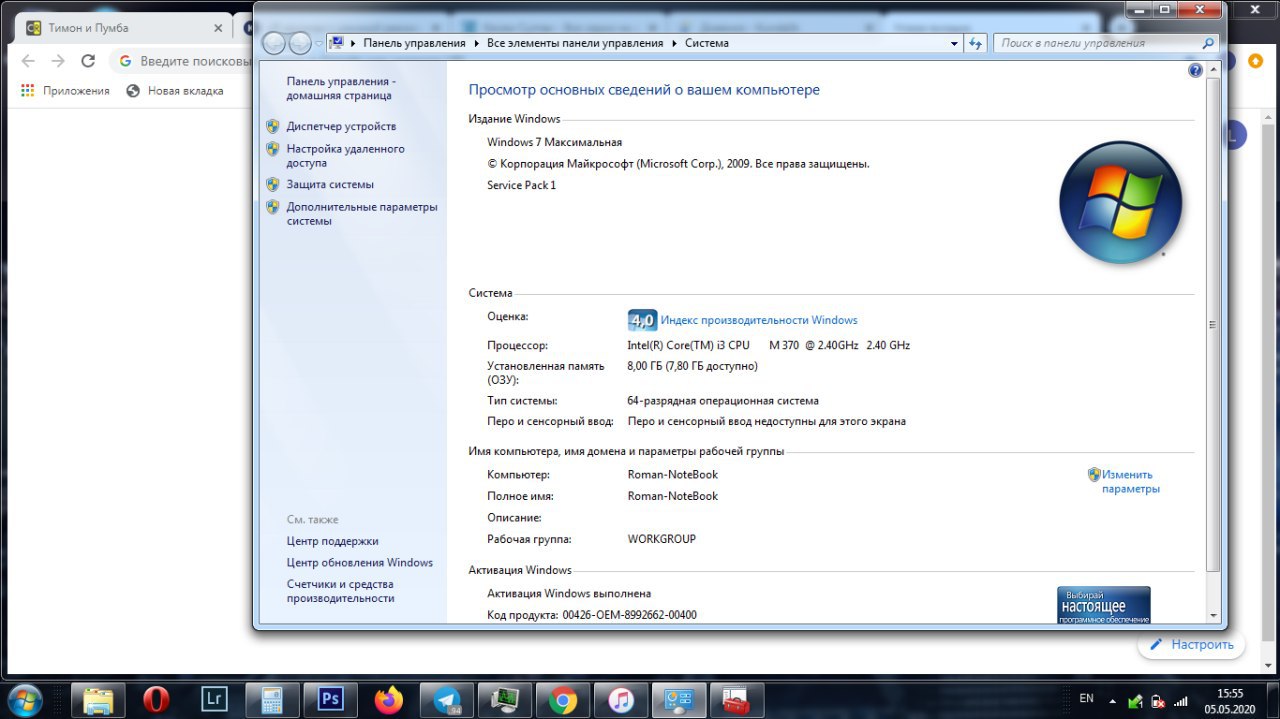This screenshot has height=719, width=1280.
Task: Expand arrow after Панель управления breadcrumb
Action: coord(476,43)
